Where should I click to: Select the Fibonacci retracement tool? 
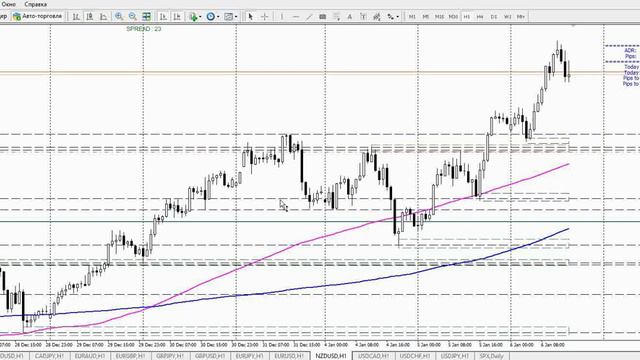pyautogui.click(x=336, y=17)
